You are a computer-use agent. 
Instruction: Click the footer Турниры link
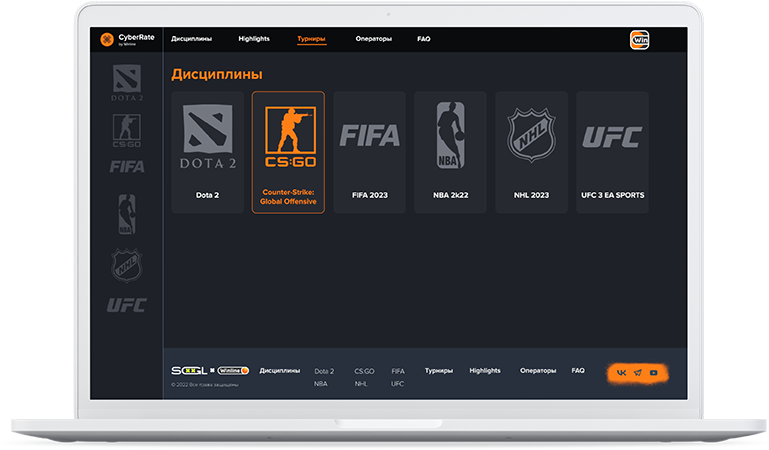point(439,371)
